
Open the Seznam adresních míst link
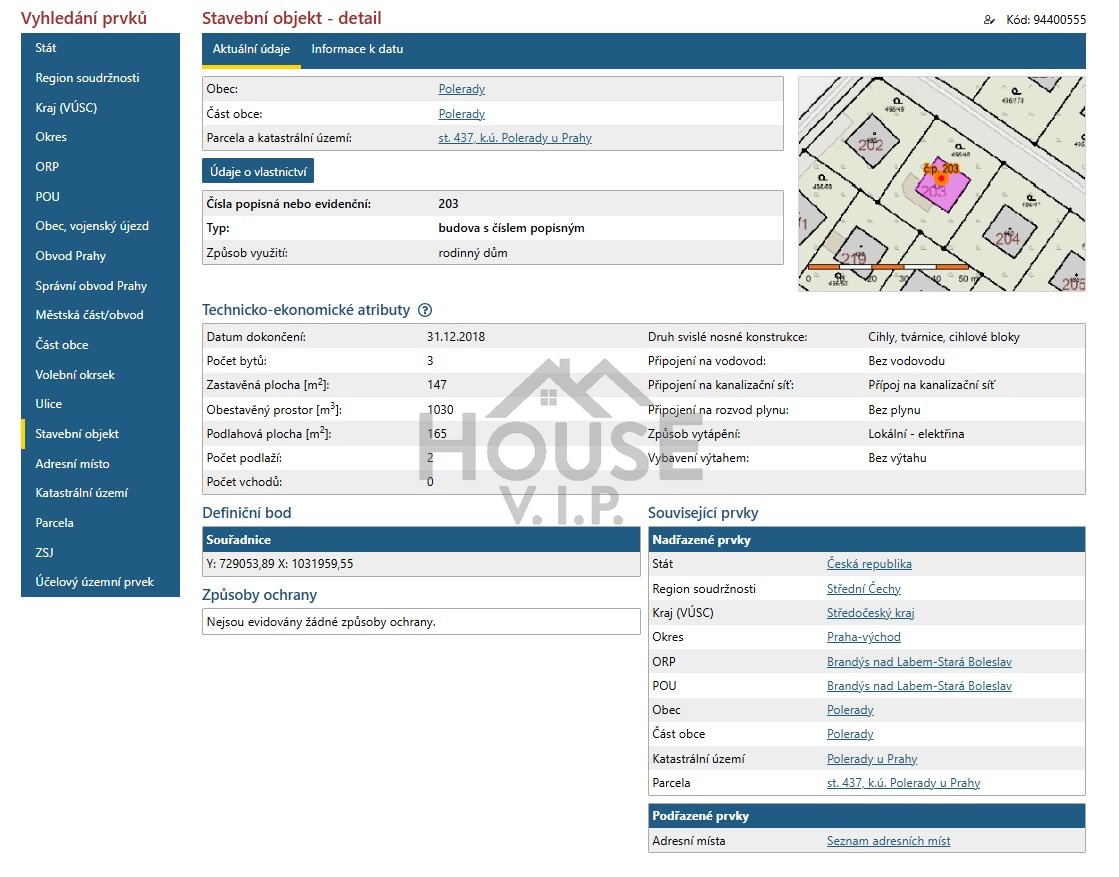coord(888,841)
